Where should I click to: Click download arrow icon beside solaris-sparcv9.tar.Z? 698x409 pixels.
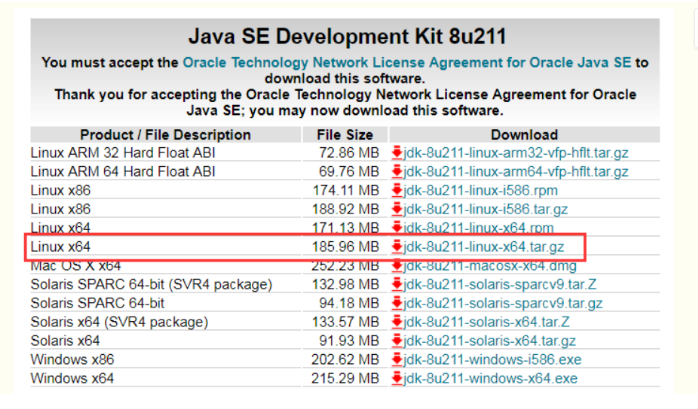tap(397, 284)
